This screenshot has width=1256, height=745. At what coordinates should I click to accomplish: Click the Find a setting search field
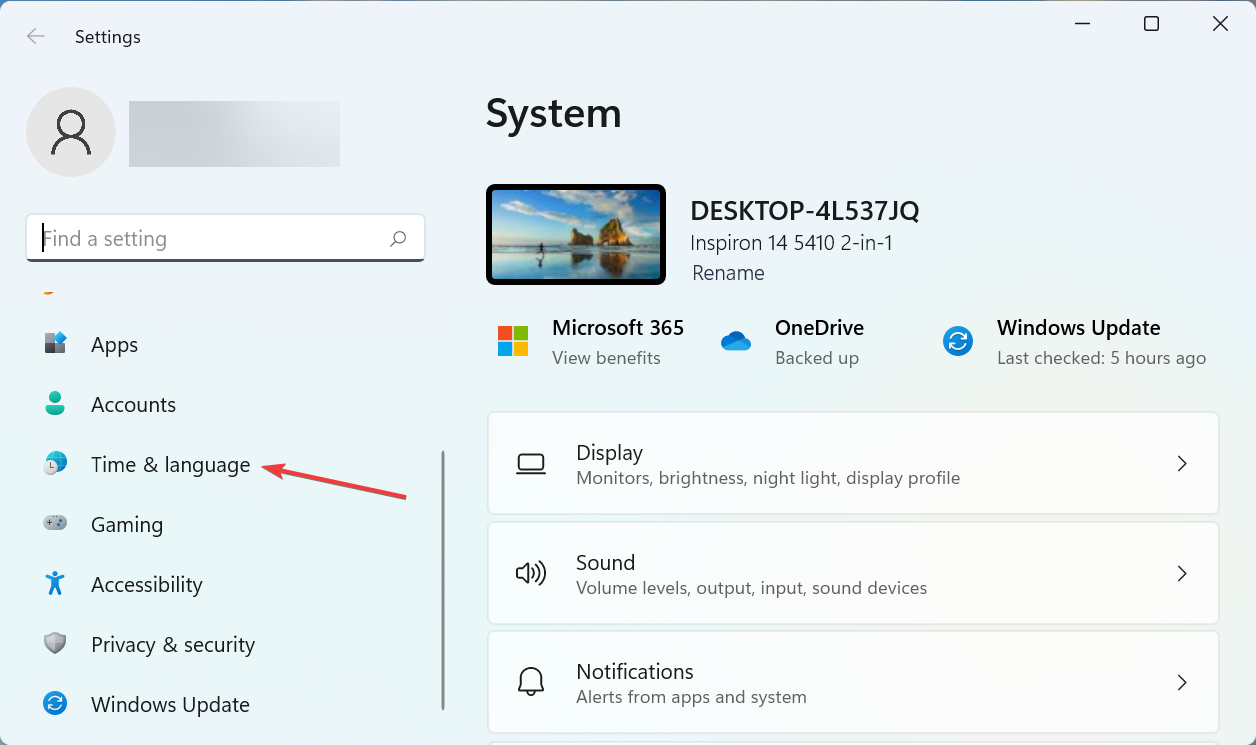click(225, 238)
